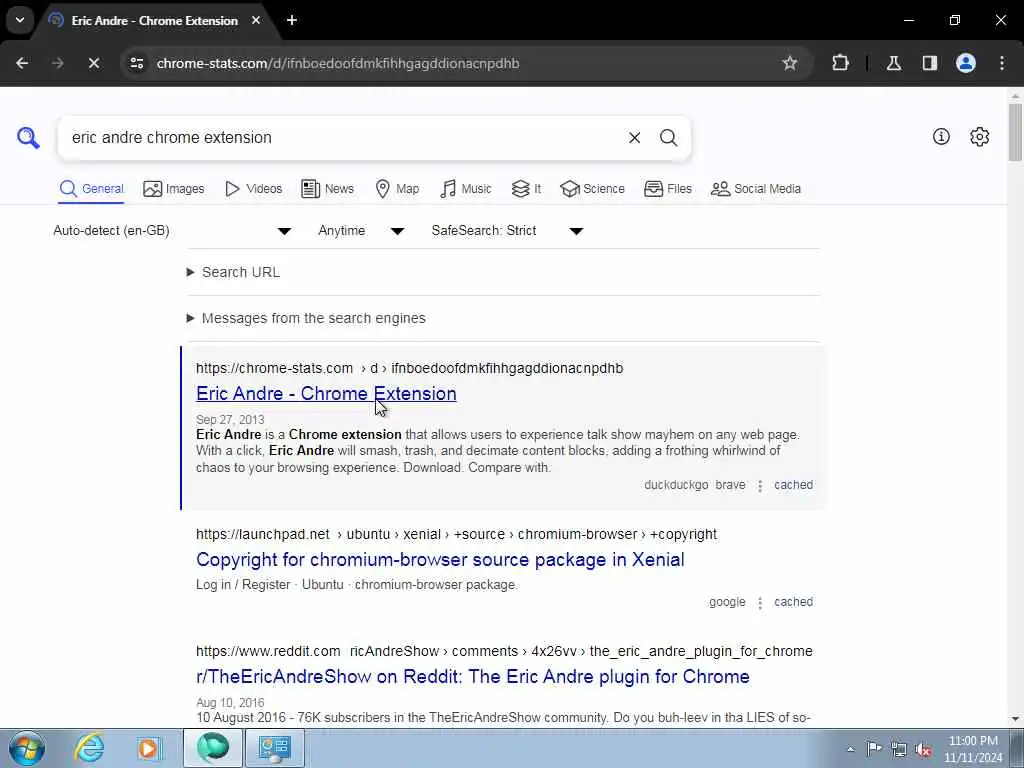Open Chrome profile avatar

[x=966, y=63]
